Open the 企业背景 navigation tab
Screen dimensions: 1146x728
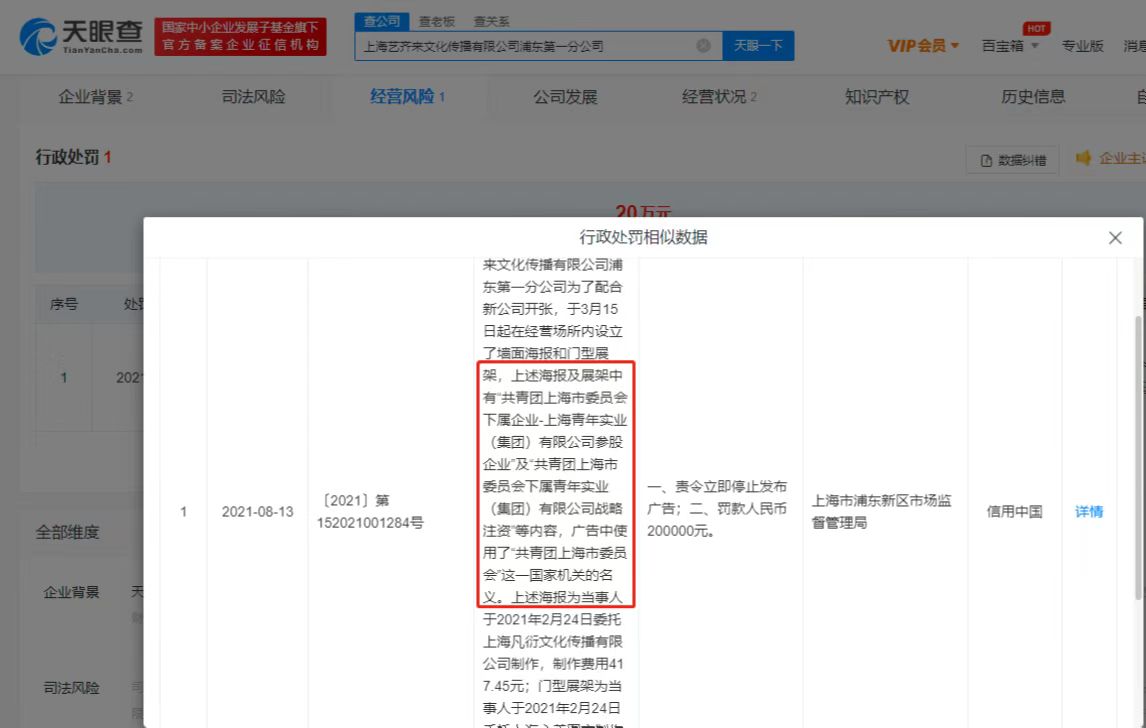95,97
